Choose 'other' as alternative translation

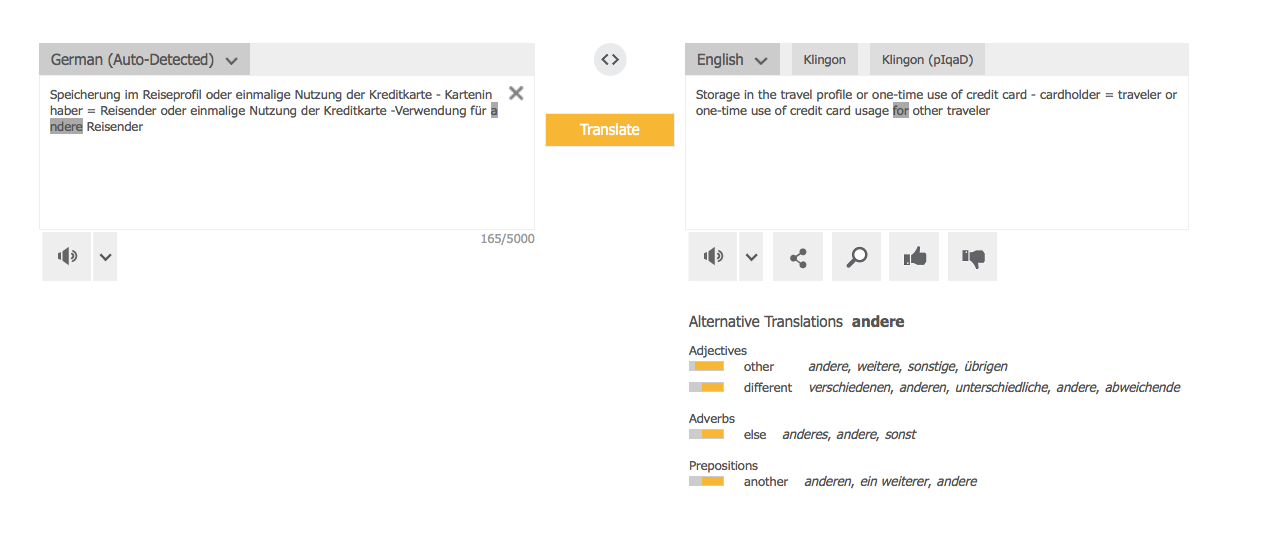point(759,367)
